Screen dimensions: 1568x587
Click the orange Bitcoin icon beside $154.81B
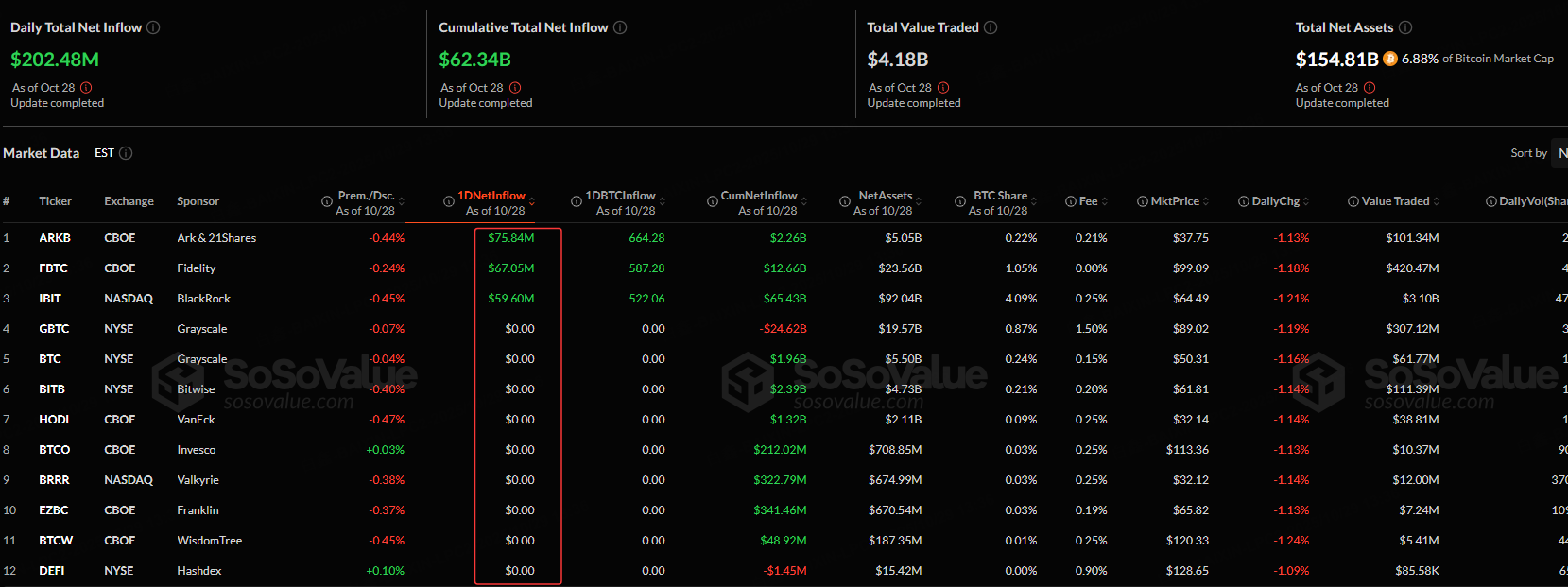(1389, 59)
